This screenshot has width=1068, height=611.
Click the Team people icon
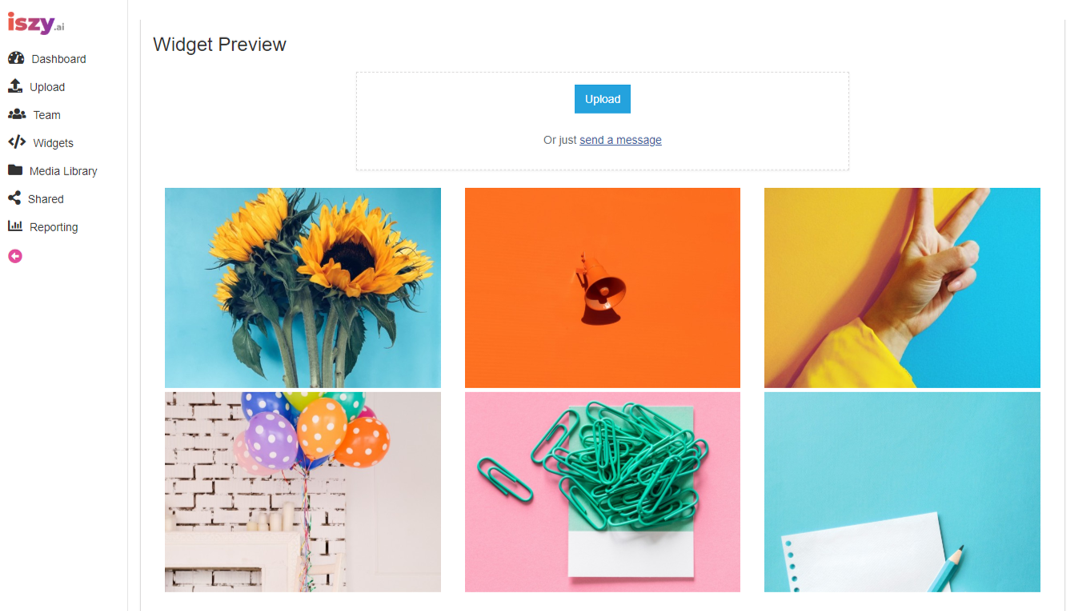[x=17, y=114]
